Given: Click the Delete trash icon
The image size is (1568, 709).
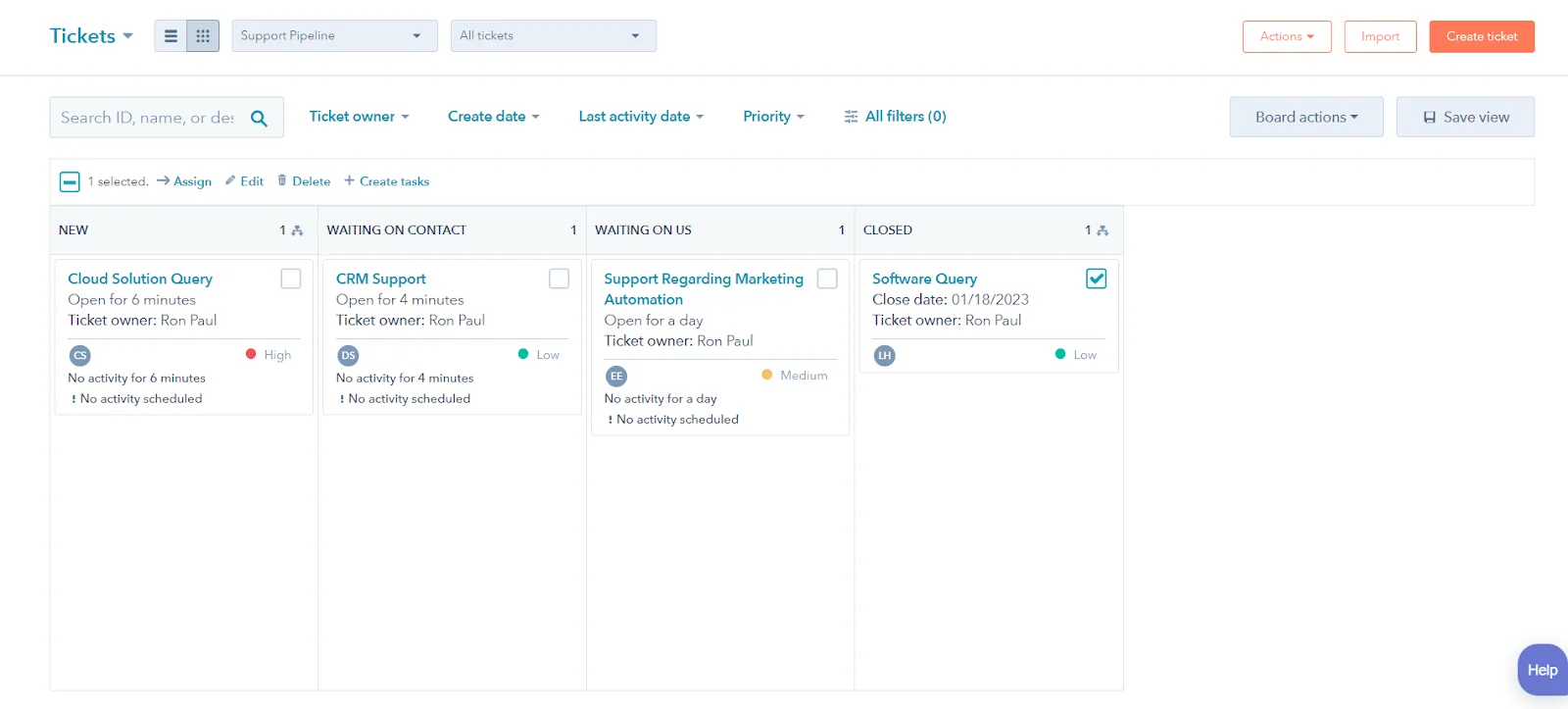Looking at the screenshot, I should click(x=282, y=180).
